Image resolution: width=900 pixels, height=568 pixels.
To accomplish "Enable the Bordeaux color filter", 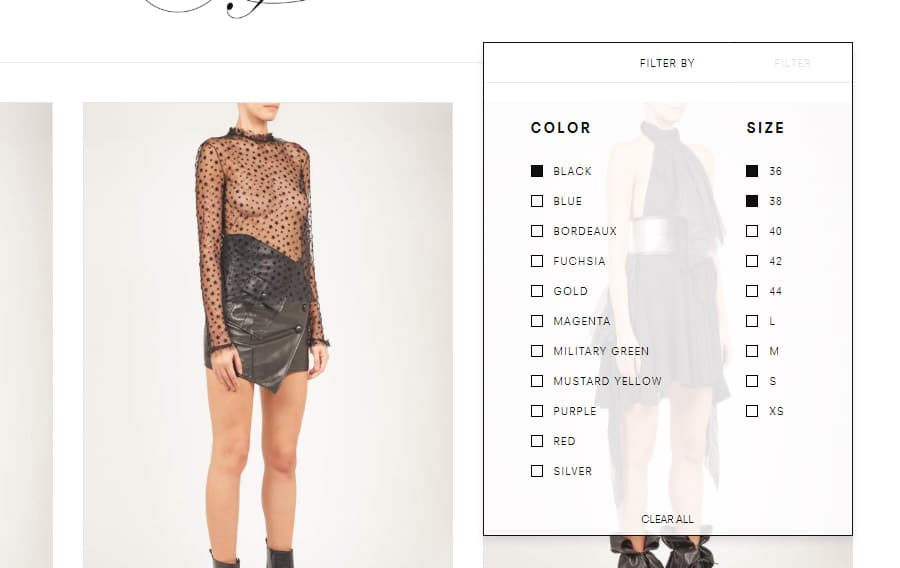I will pos(537,231).
